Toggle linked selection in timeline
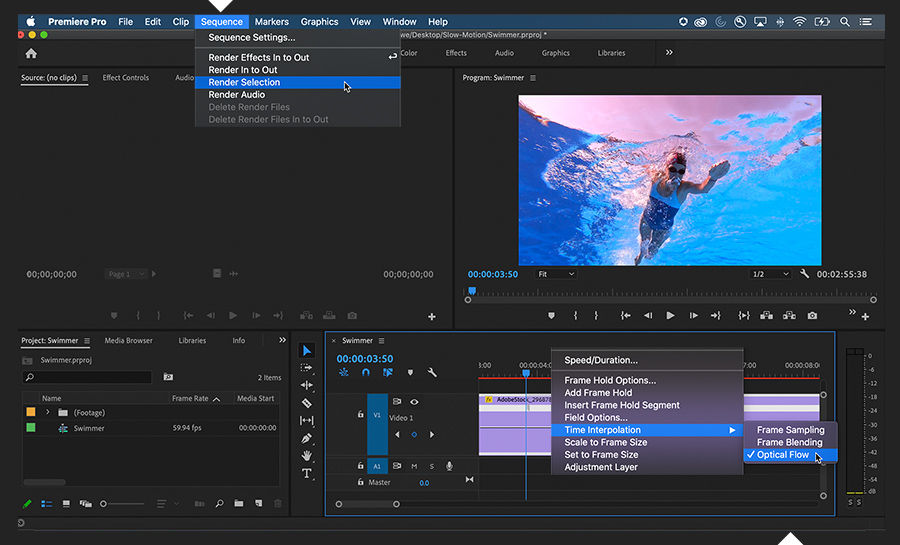 [388, 372]
